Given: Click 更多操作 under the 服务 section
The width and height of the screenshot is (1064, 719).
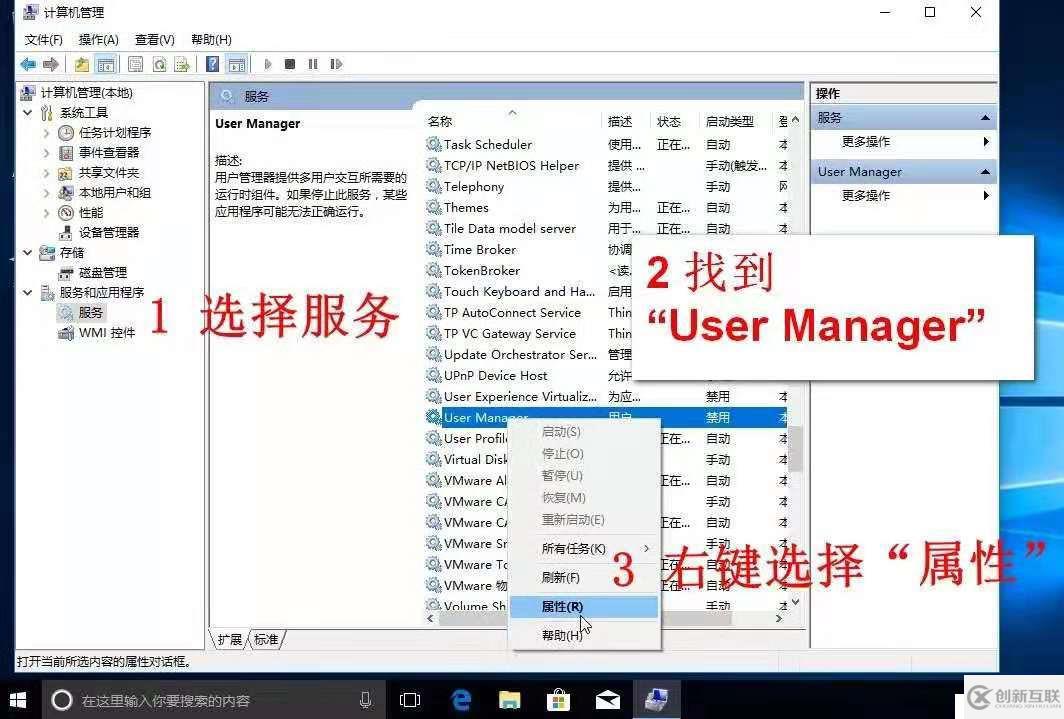Looking at the screenshot, I should pyautogui.click(x=865, y=141).
